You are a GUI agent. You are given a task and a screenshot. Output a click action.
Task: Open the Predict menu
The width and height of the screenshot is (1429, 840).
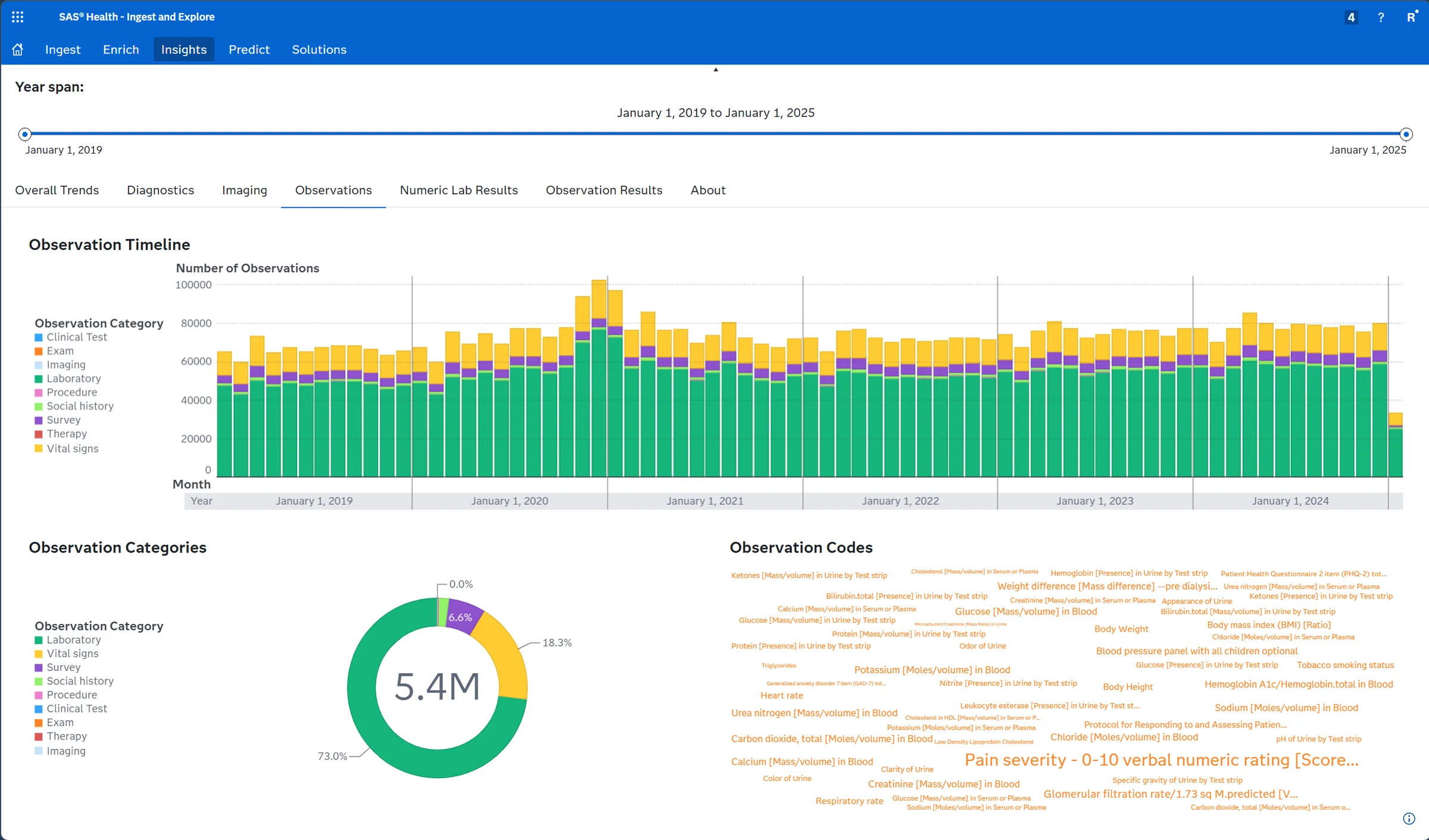[249, 49]
